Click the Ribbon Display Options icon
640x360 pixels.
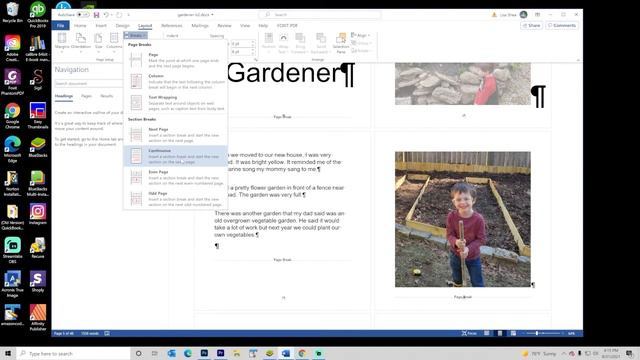point(538,15)
